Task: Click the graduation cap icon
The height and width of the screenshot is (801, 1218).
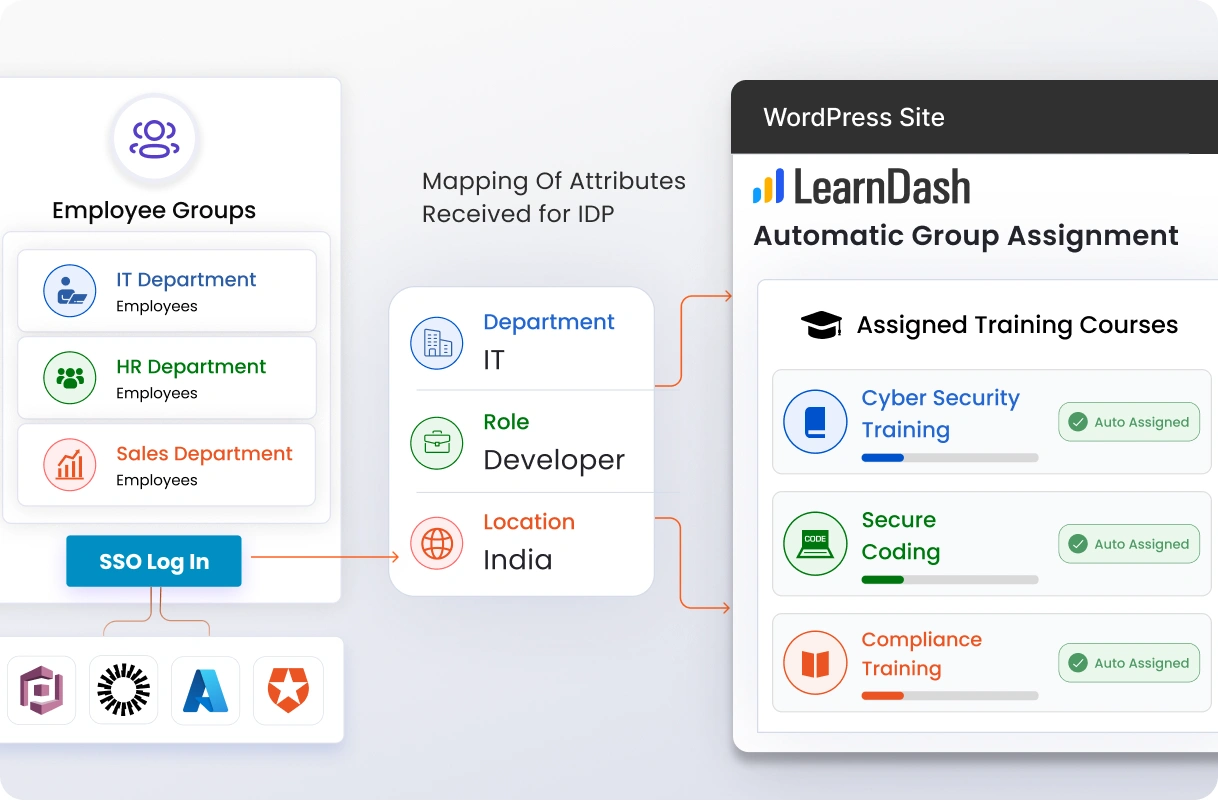Action: point(821,324)
